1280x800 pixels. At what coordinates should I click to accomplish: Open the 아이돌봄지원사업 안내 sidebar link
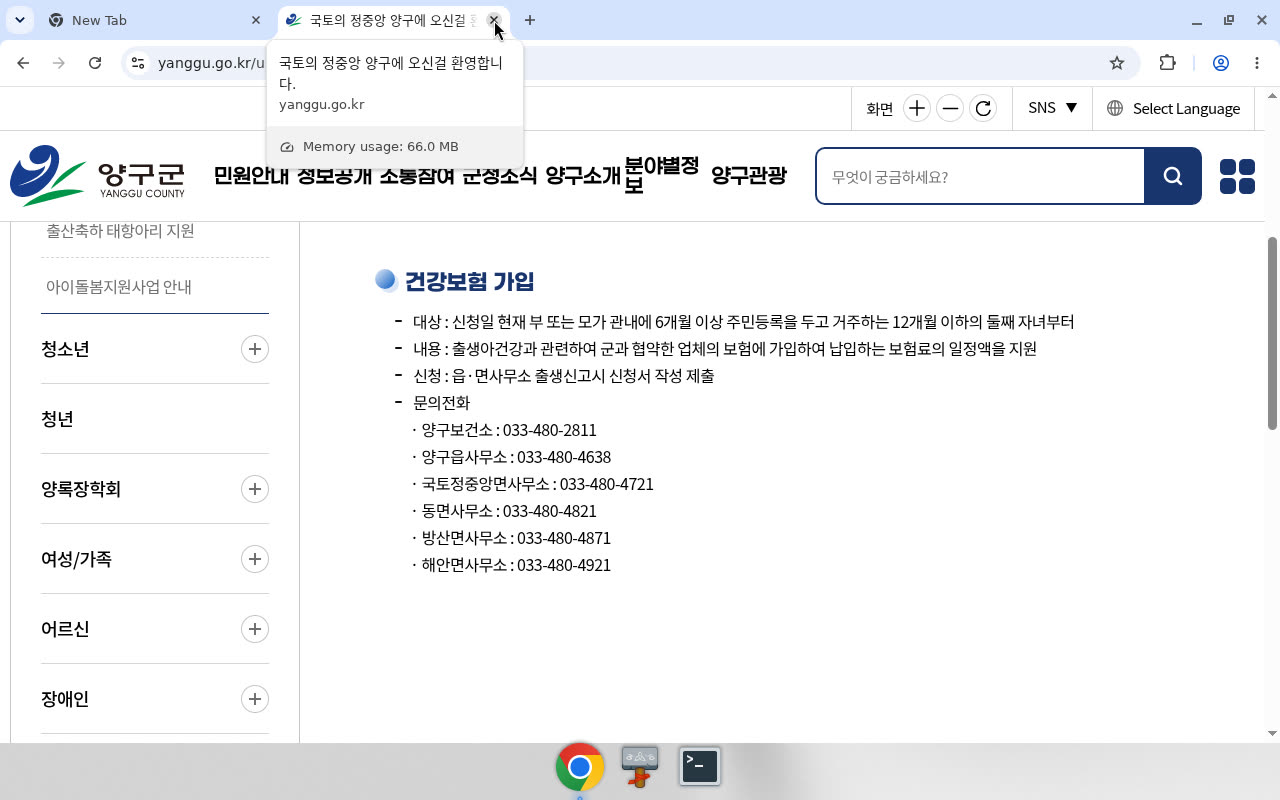click(119, 287)
